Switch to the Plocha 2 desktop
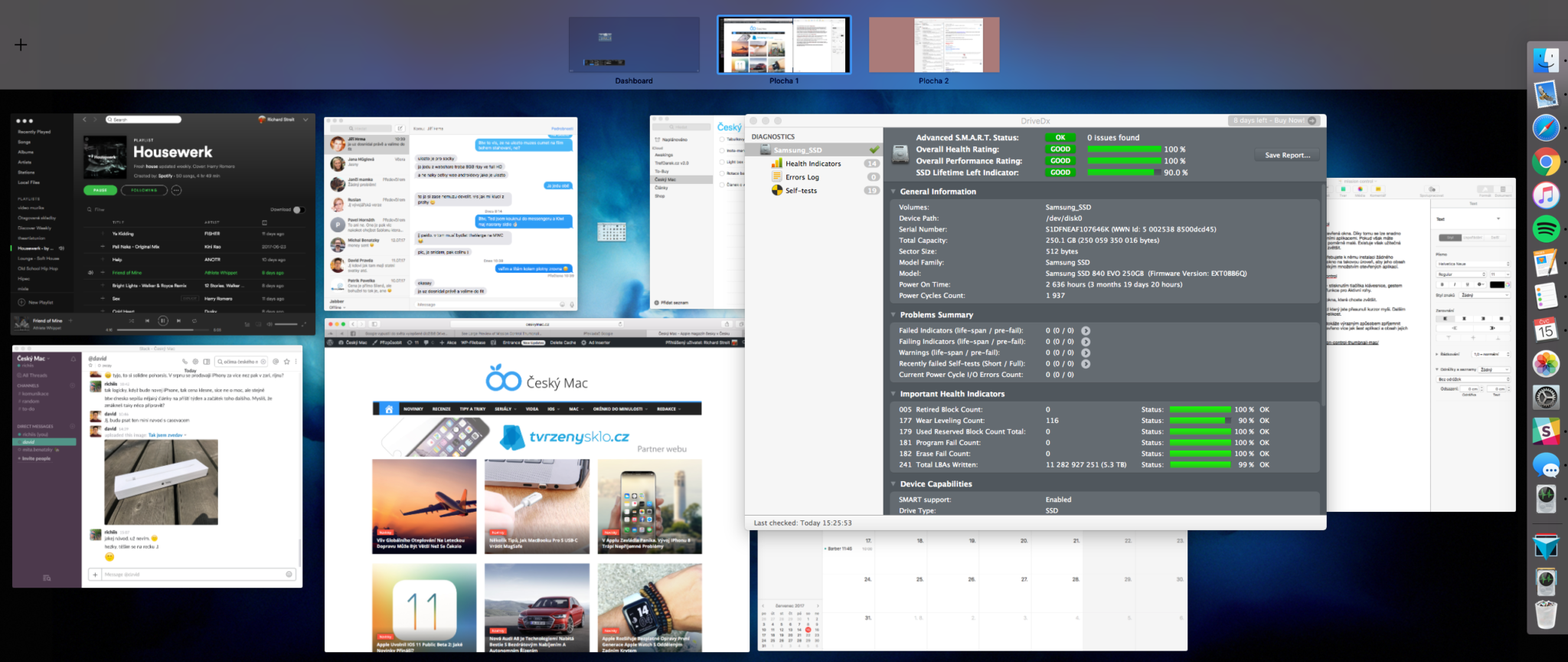This screenshot has height=662, width=1568. [x=933, y=46]
